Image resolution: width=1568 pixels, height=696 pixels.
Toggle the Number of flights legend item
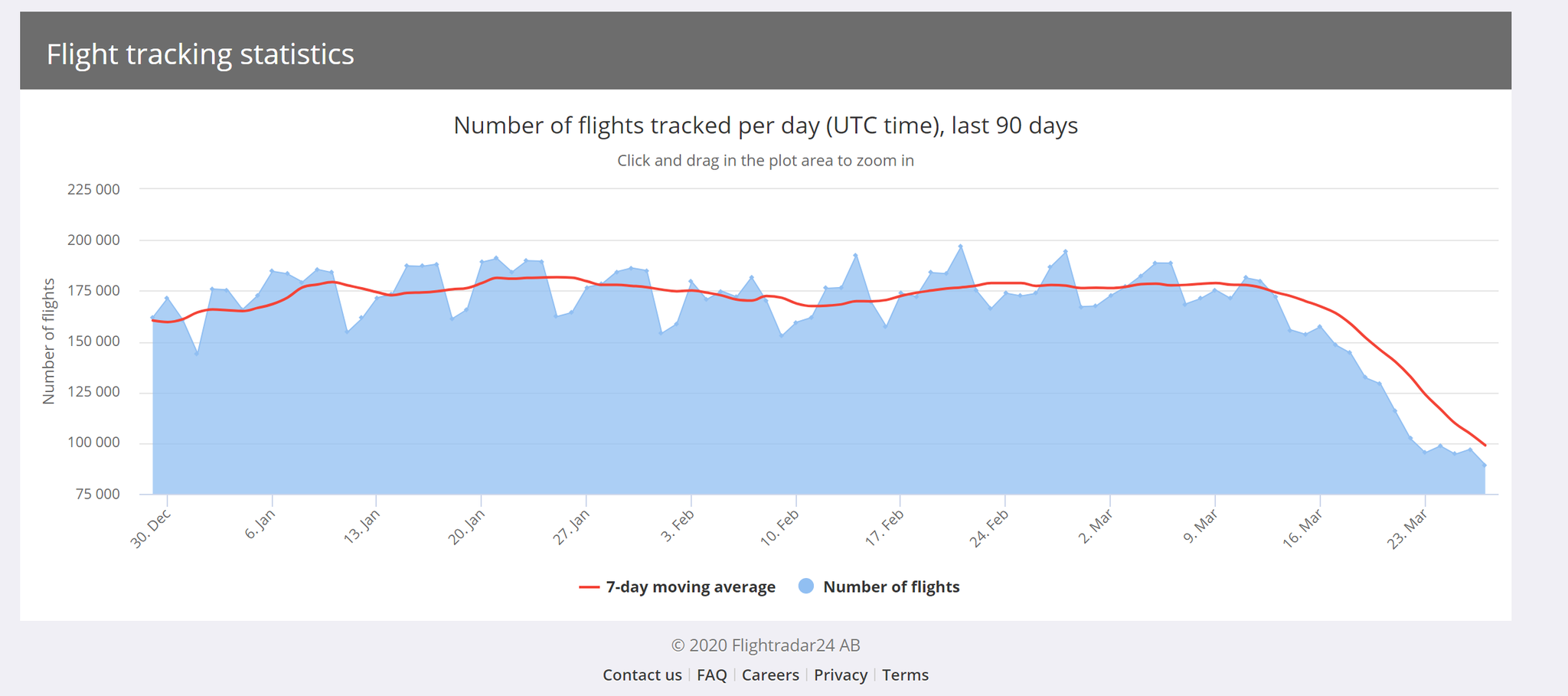890,587
